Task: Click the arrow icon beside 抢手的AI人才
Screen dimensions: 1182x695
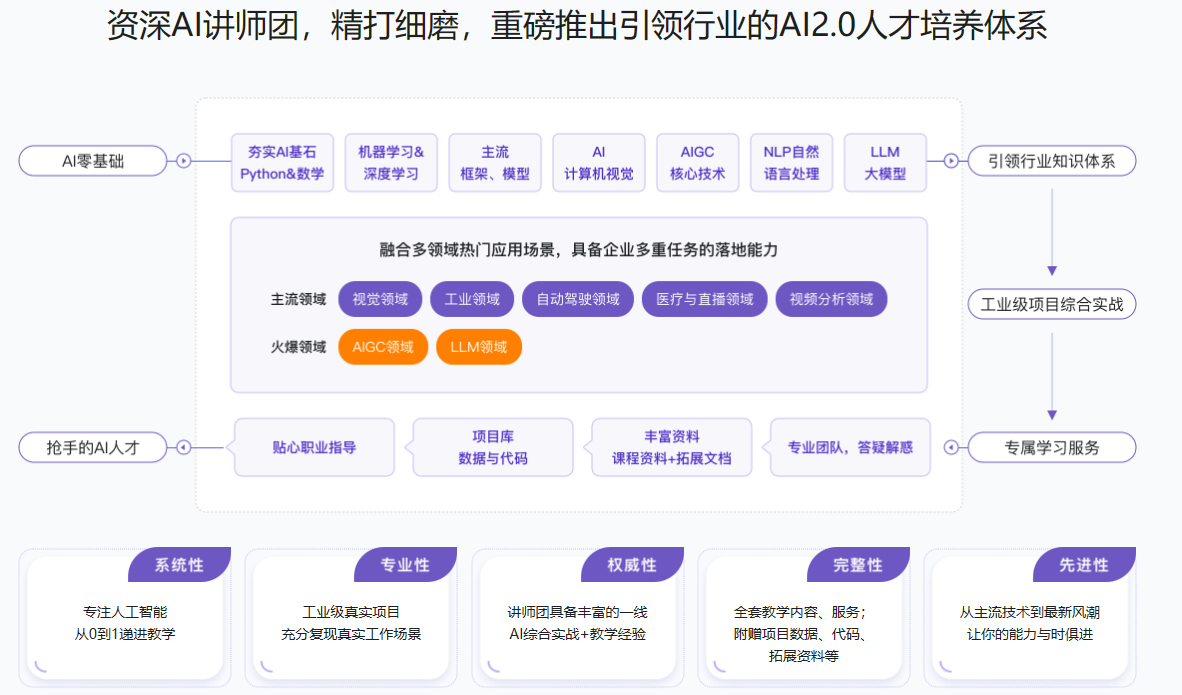Action: [183, 447]
